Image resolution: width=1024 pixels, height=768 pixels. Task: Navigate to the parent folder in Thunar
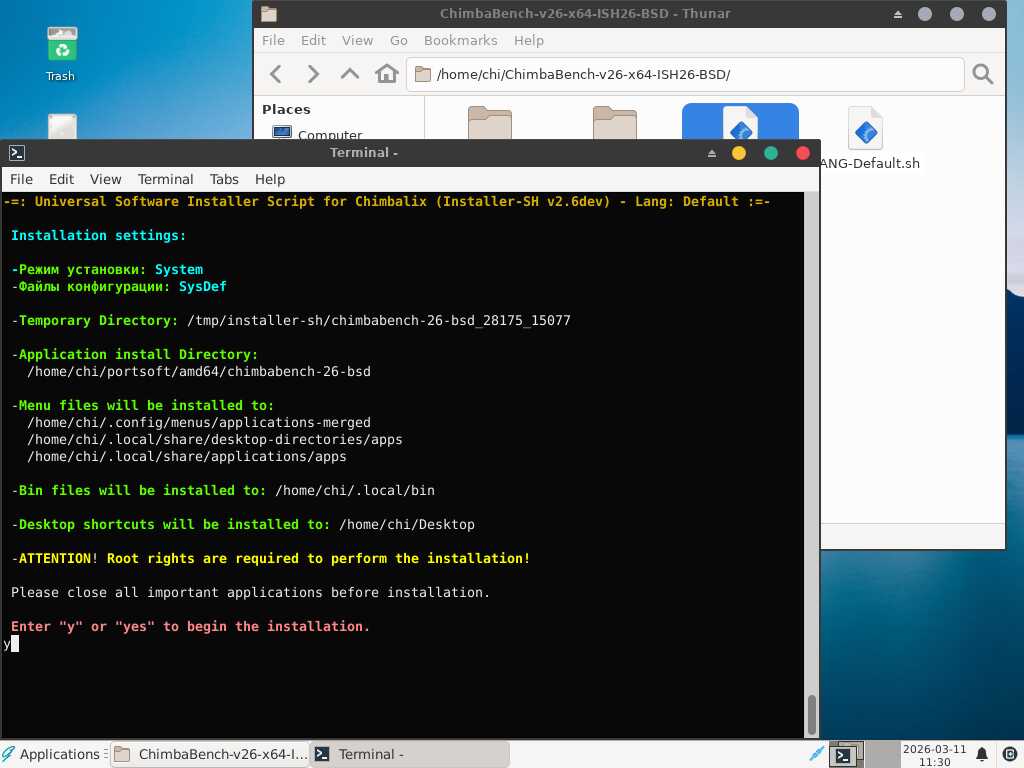[349, 74]
